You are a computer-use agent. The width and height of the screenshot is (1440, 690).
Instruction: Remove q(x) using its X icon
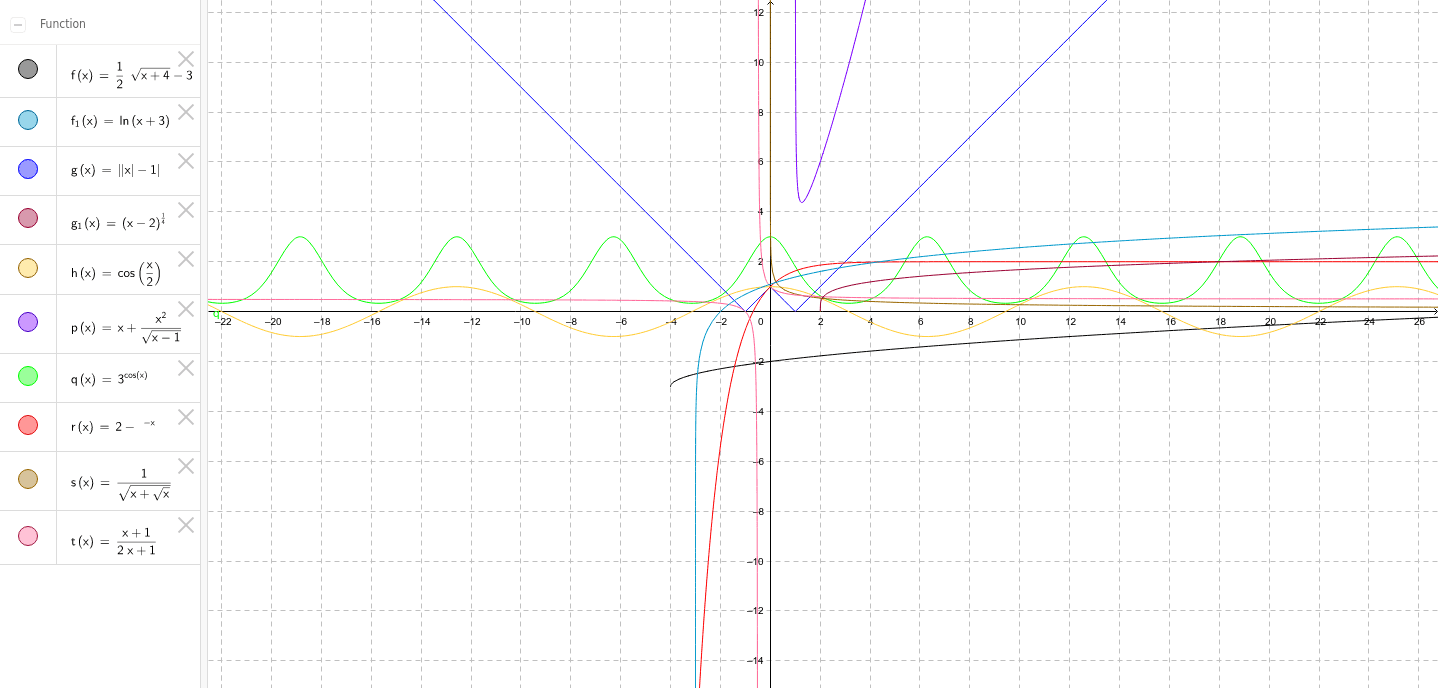tap(186, 368)
